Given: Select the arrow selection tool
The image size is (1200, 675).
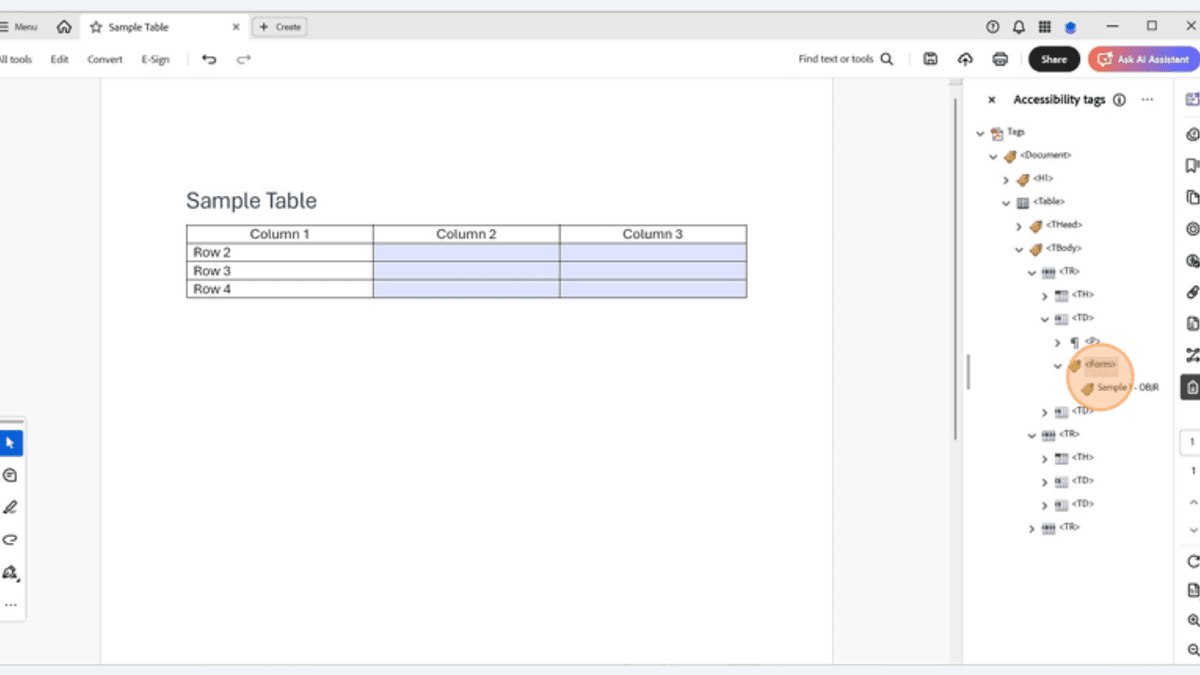Looking at the screenshot, I should click(11, 442).
